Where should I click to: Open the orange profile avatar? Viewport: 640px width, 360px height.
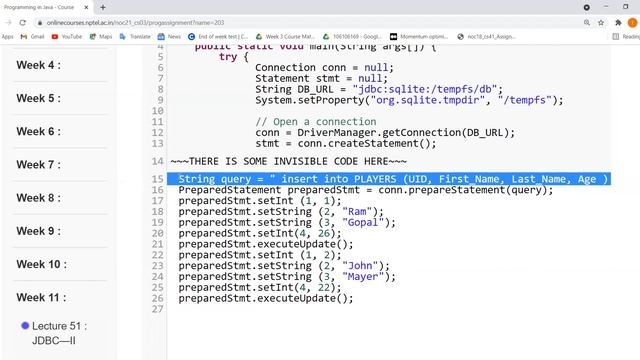coord(632,23)
